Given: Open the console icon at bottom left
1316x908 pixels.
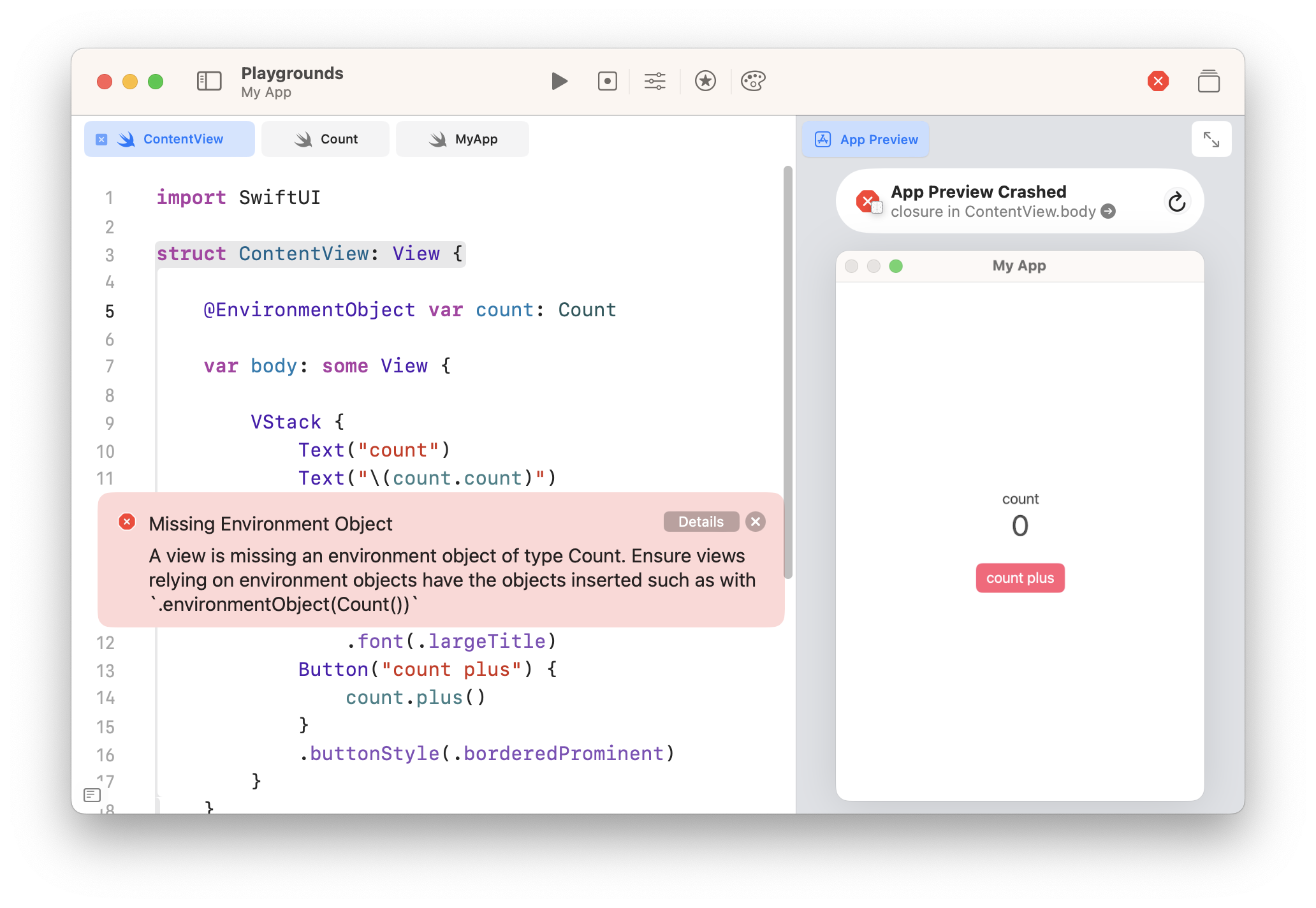Looking at the screenshot, I should click(x=92, y=794).
